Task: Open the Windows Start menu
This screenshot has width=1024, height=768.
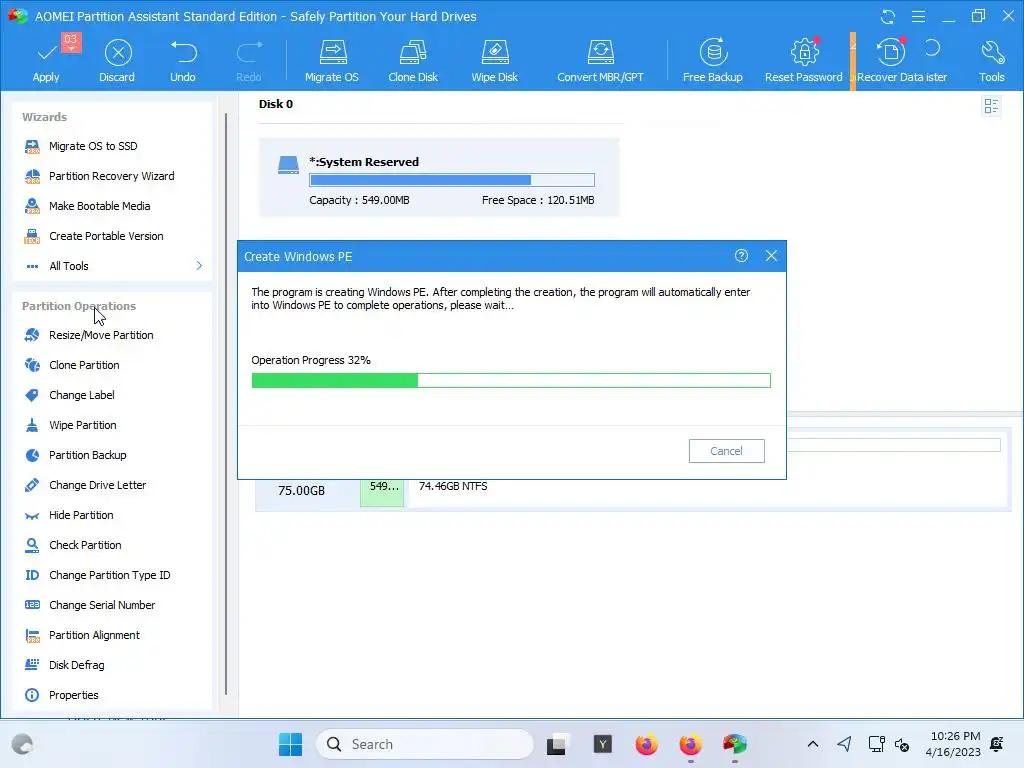Action: [291, 744]
